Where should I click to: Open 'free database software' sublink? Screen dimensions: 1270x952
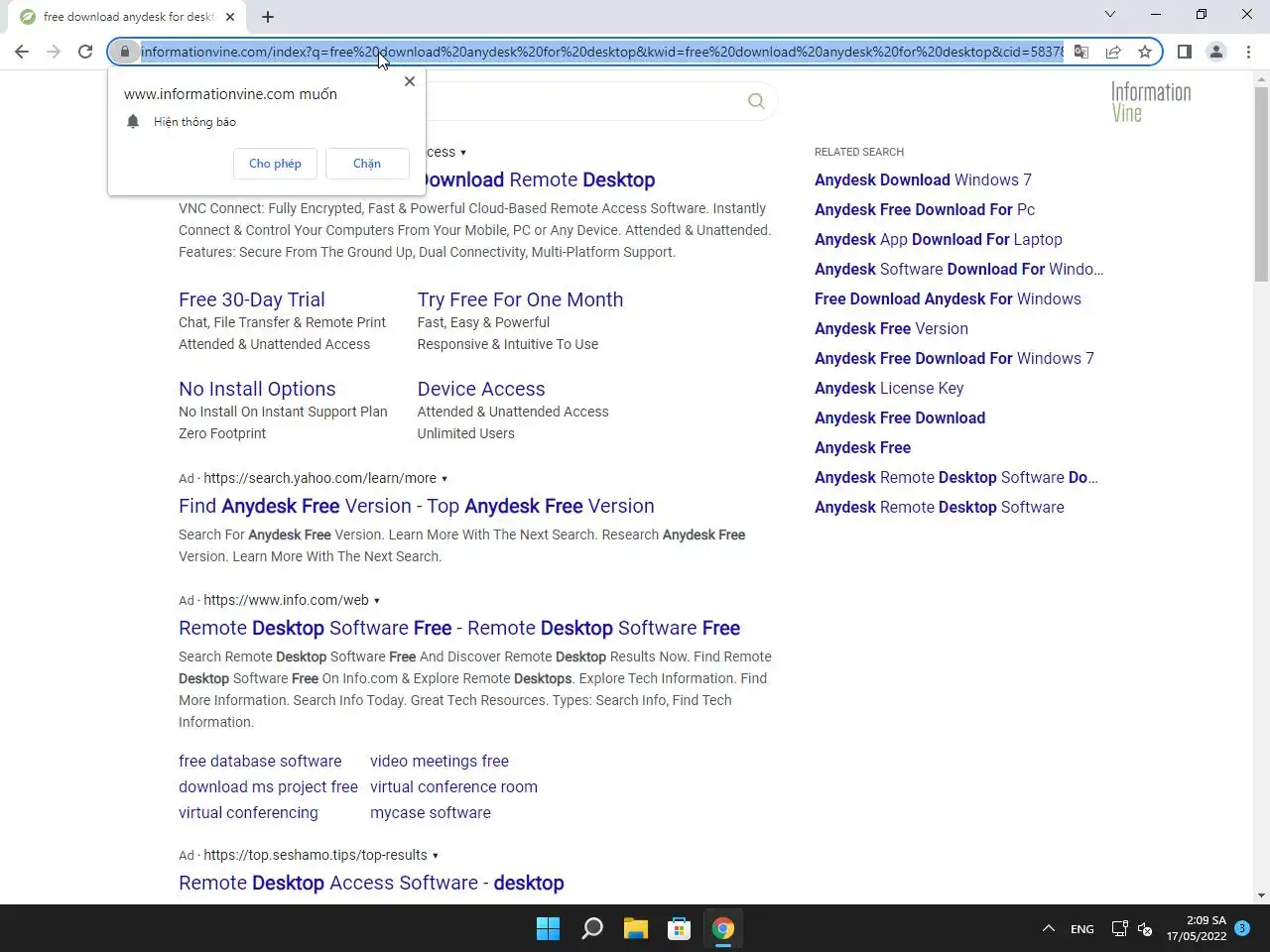pos(260,761)
